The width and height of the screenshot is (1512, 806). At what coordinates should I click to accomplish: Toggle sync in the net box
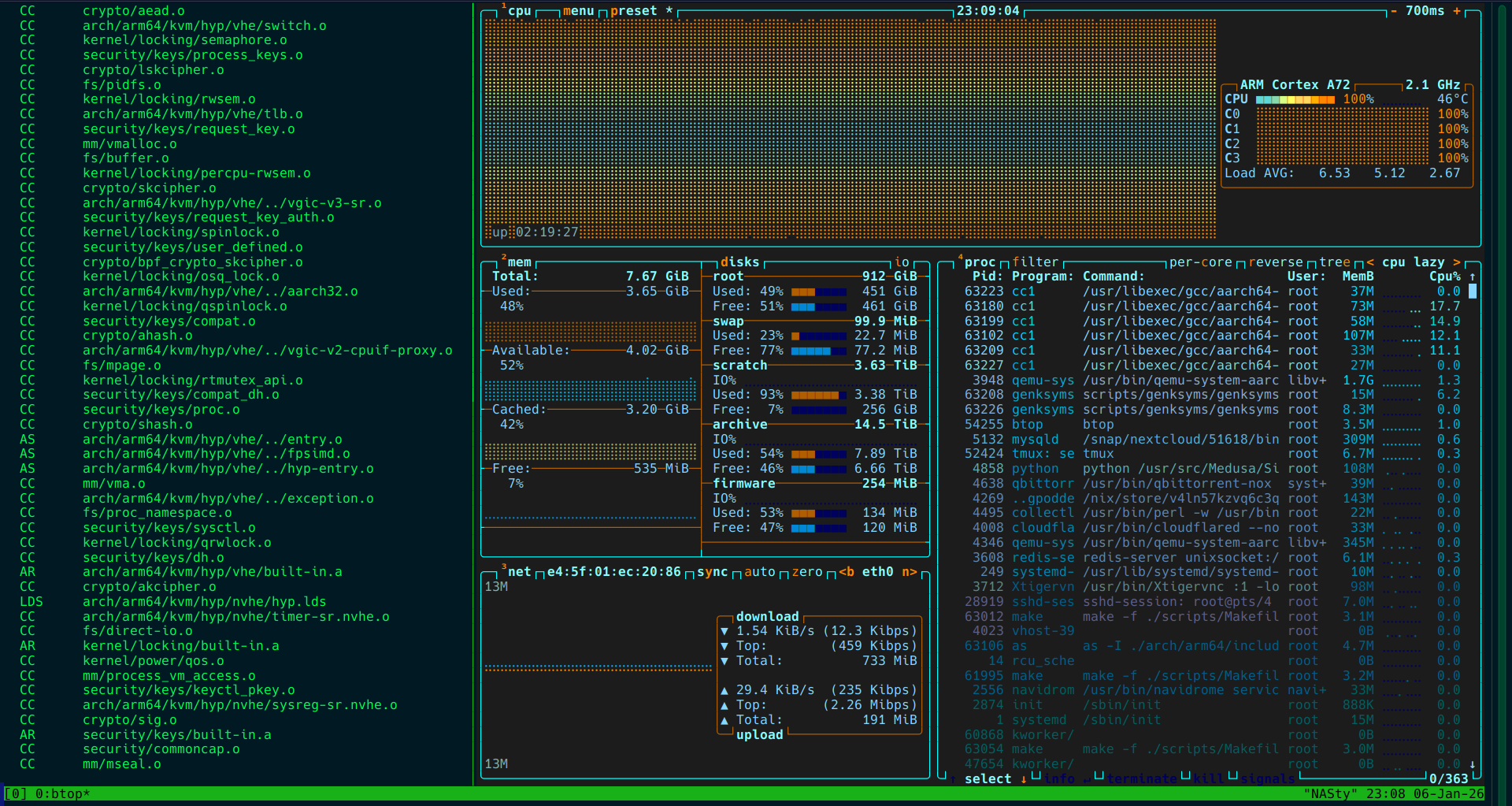coord(712,572)
